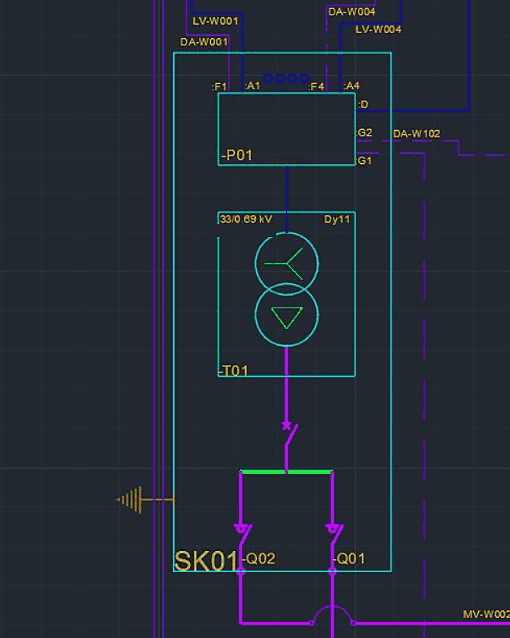Click the green busbar line
Viewport: 510px width, 638px height.
pyautogui.click(x=287, y=472)
